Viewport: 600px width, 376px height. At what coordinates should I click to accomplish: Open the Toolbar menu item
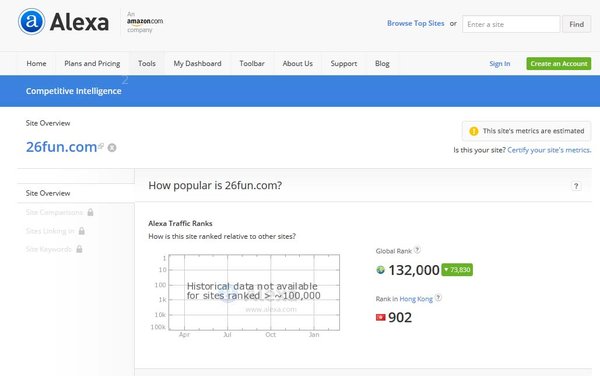(252, 63)
